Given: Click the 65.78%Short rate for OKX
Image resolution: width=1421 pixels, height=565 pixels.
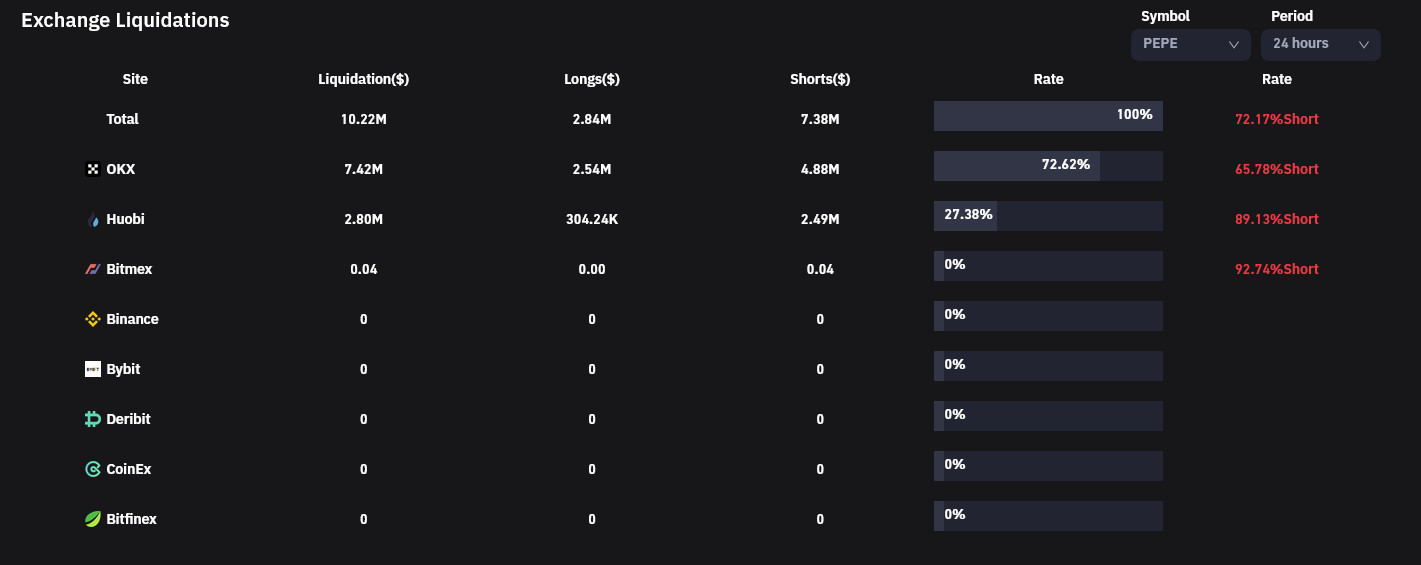Looking at the screenshot, I should coord(1276,169).
